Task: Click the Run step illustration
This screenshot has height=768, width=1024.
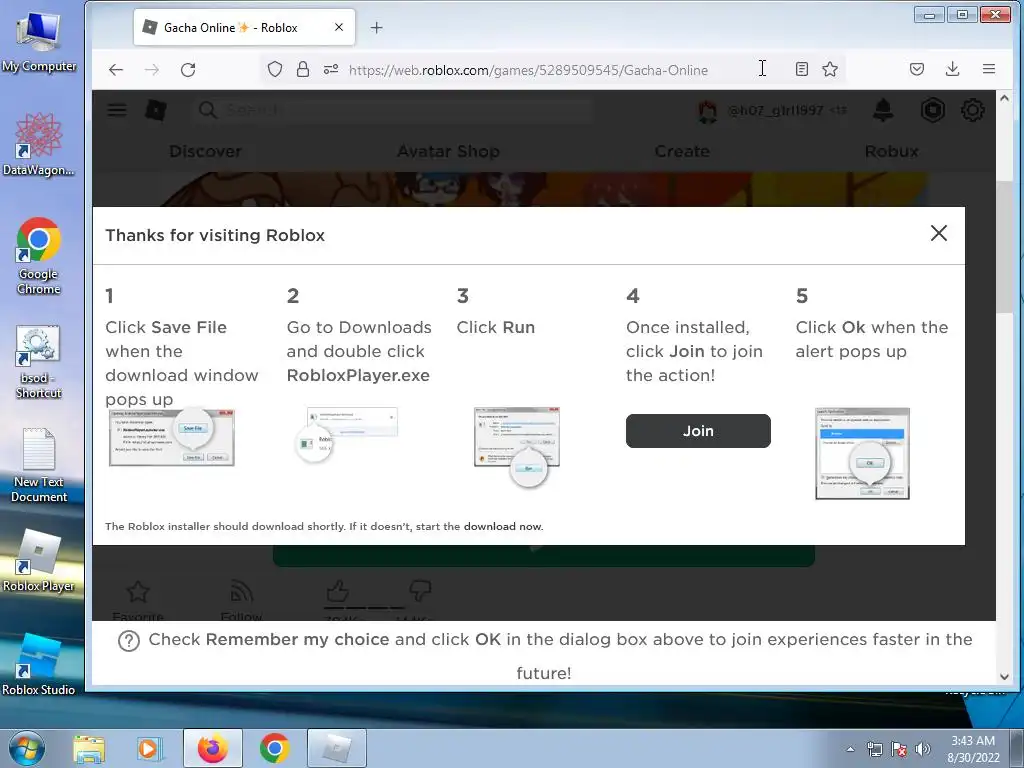Action: pos(517,447)
